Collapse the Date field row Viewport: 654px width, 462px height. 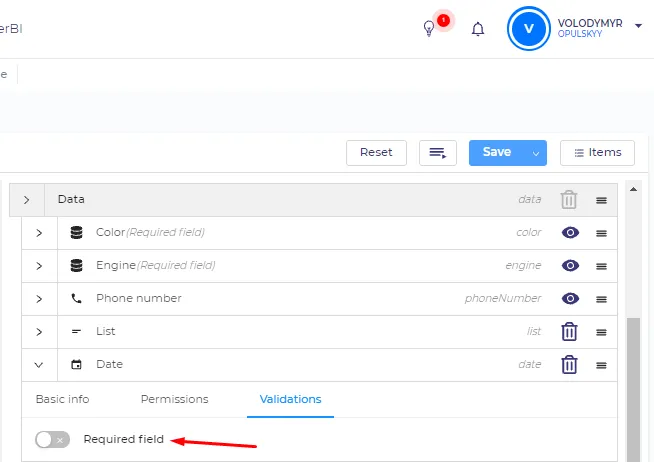point(39,365)
